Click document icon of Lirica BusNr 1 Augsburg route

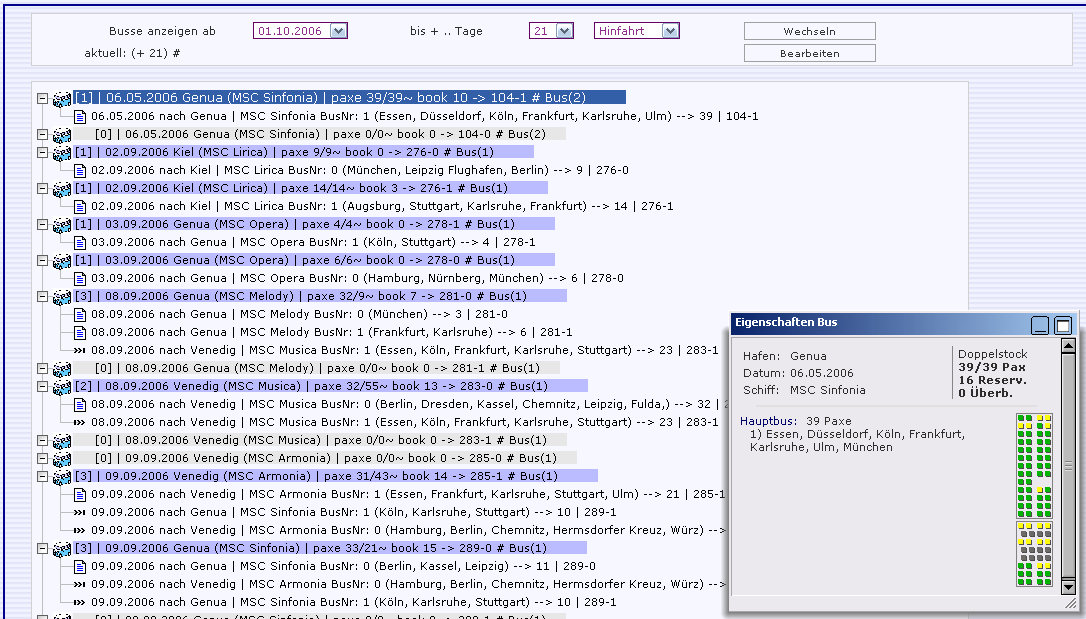click(x=80, y=206)
